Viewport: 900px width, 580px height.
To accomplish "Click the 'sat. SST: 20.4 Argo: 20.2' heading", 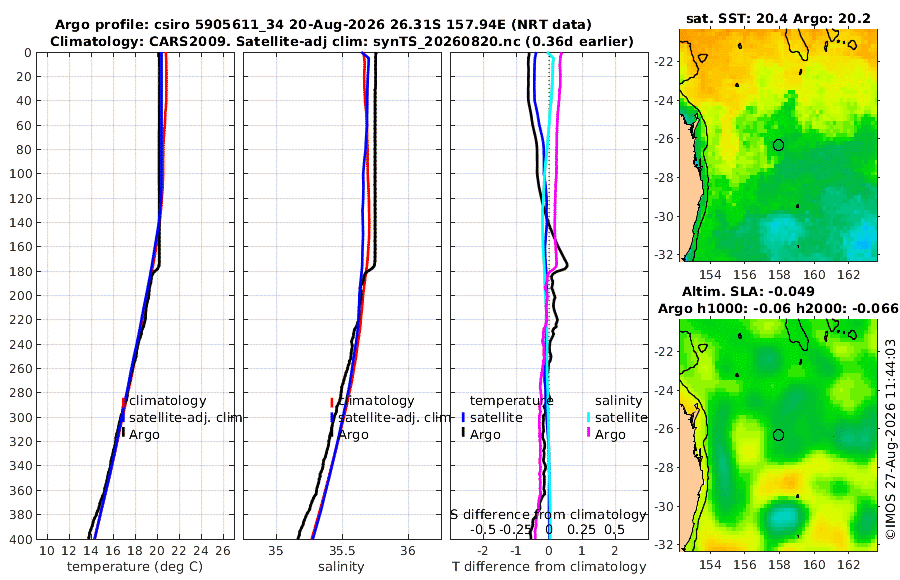I will tap(778, 19).
